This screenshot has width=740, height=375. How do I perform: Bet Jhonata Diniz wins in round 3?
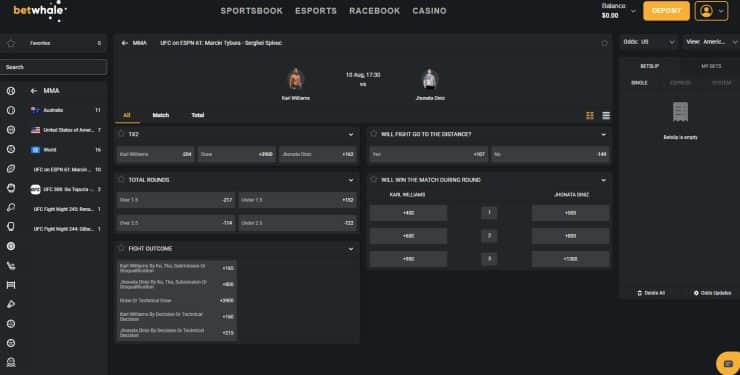click(x=571, y=259)
